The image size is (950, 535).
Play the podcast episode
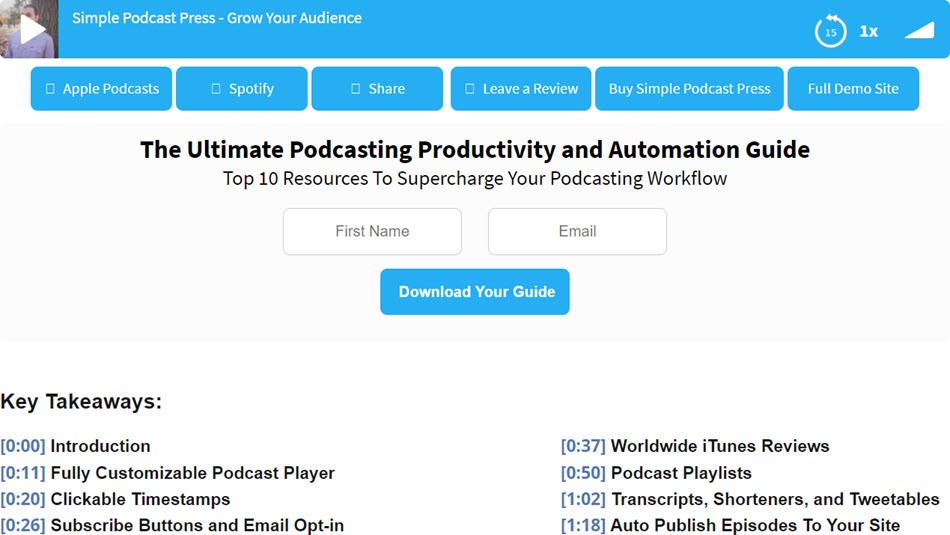(32, 28)
